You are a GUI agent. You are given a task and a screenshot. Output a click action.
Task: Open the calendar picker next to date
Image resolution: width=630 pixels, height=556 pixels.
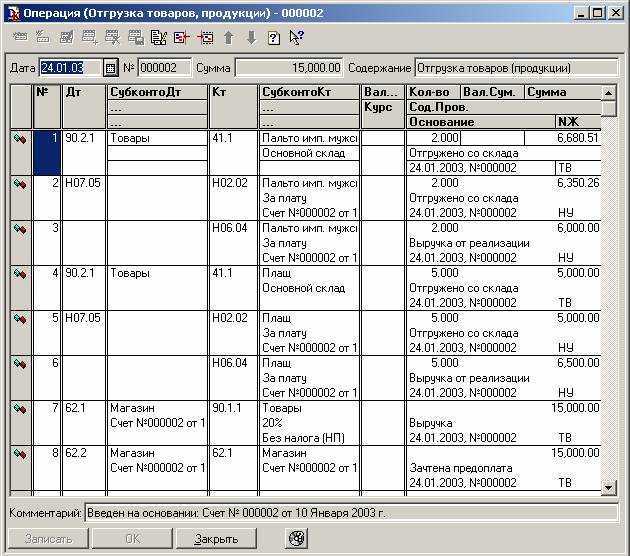pyautogui.click(x=110, y=68)
